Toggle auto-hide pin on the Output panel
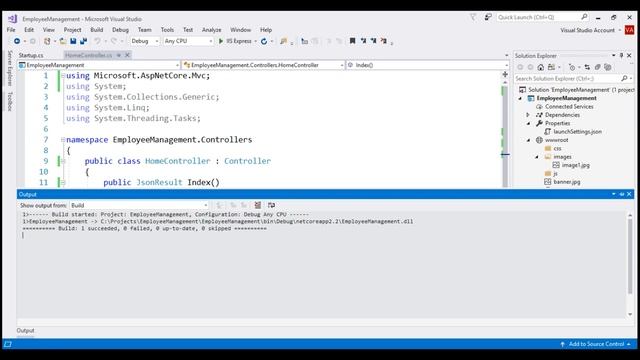 [x=622, y=194]
